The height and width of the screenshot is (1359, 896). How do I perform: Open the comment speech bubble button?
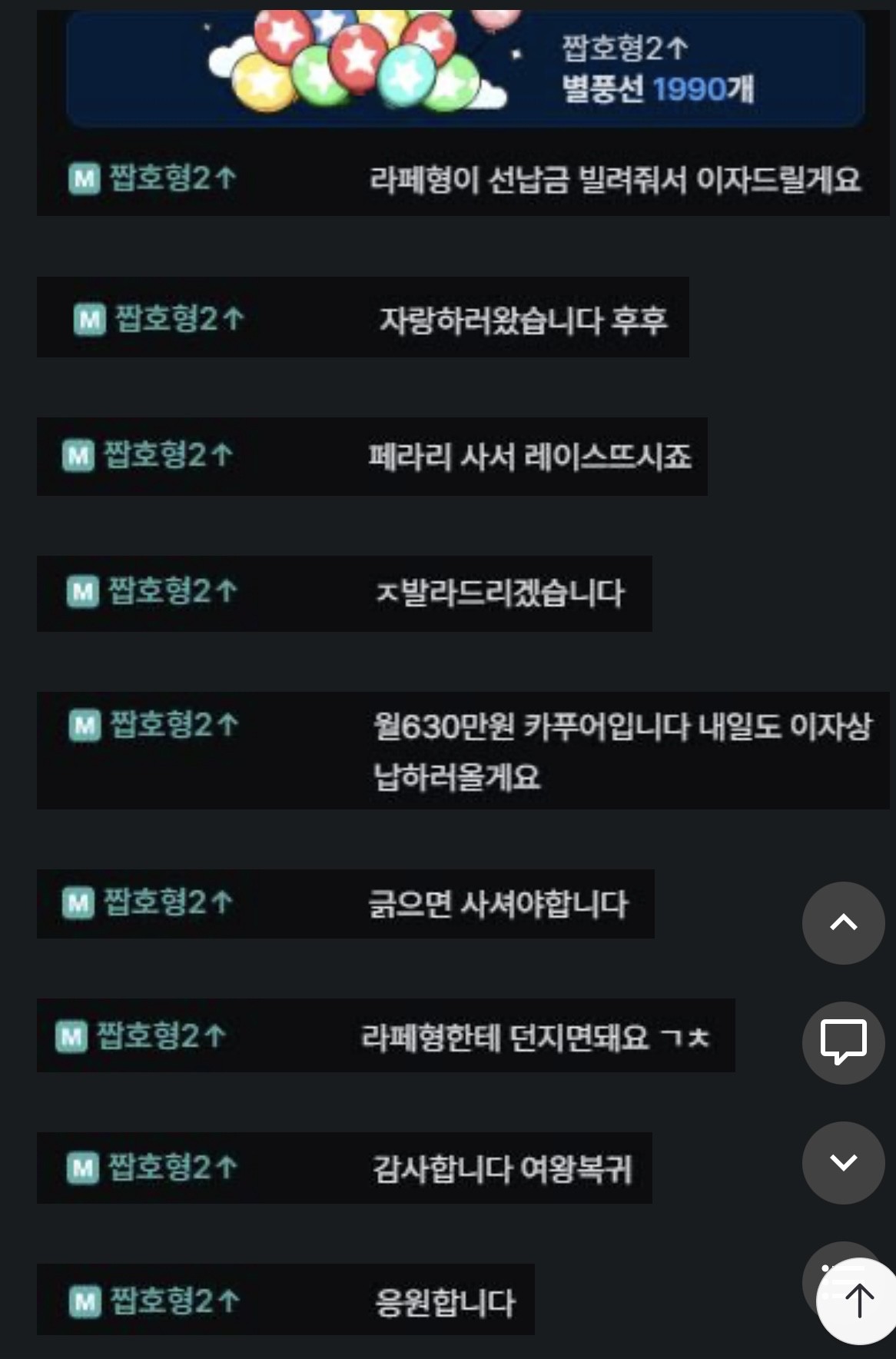843,1042
